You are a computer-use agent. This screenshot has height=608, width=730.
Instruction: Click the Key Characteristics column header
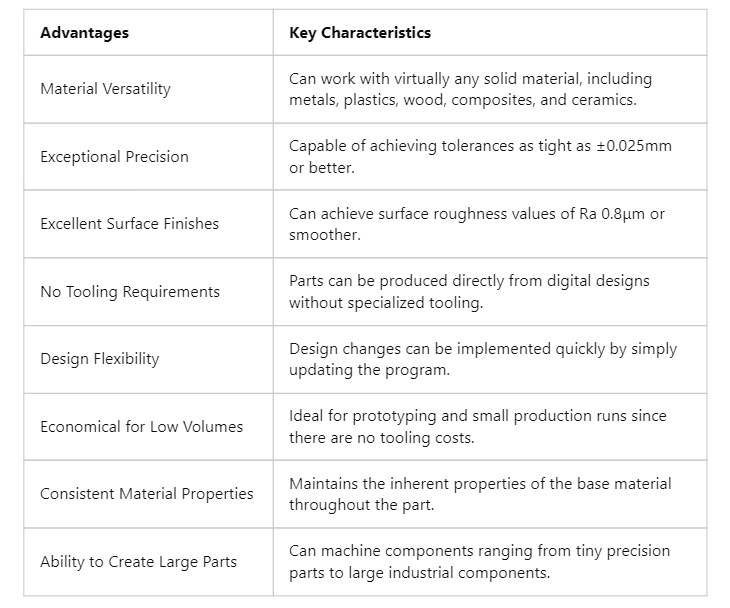[360, 33]
